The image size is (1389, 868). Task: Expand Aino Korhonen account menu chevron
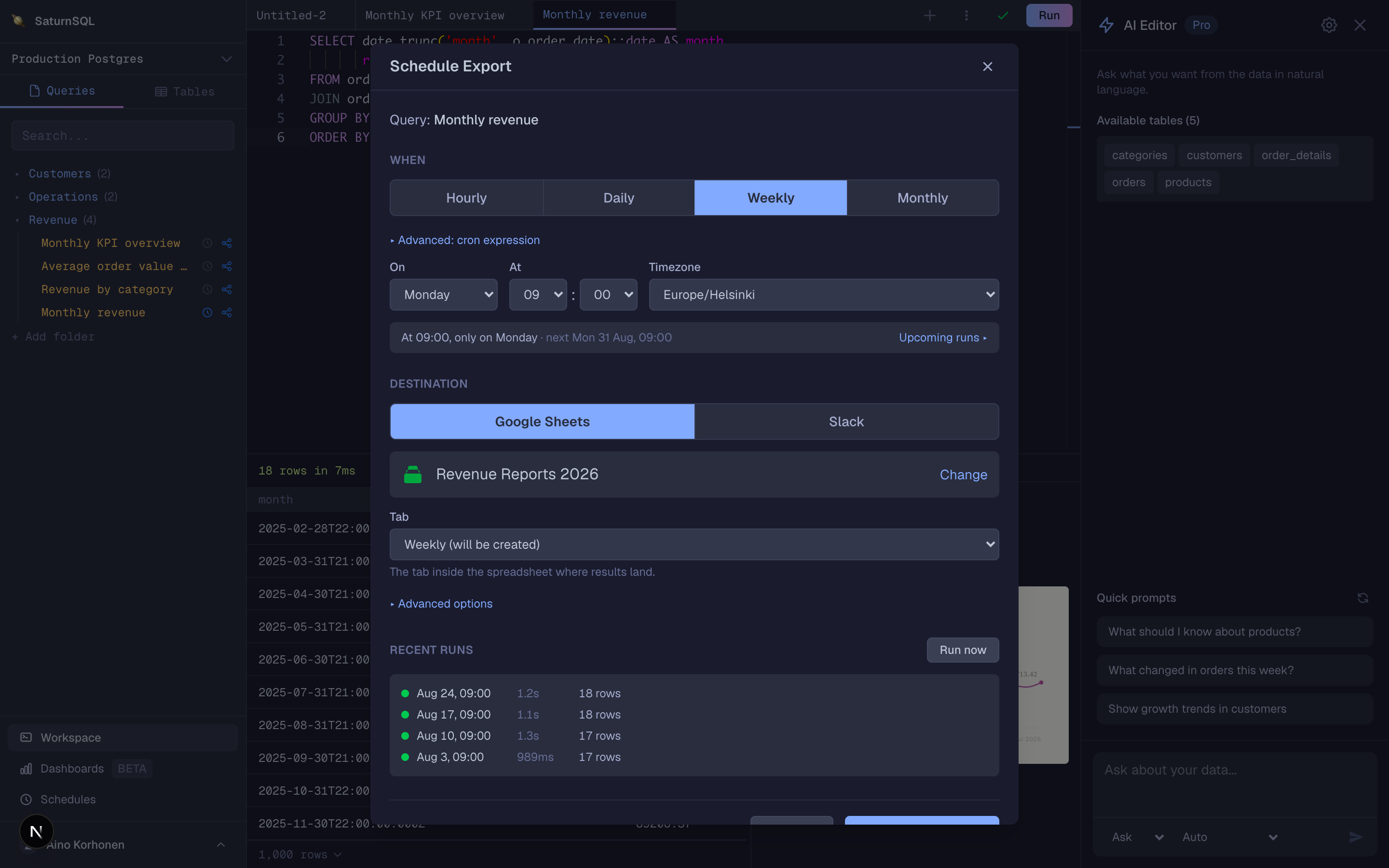pos(220,844)
